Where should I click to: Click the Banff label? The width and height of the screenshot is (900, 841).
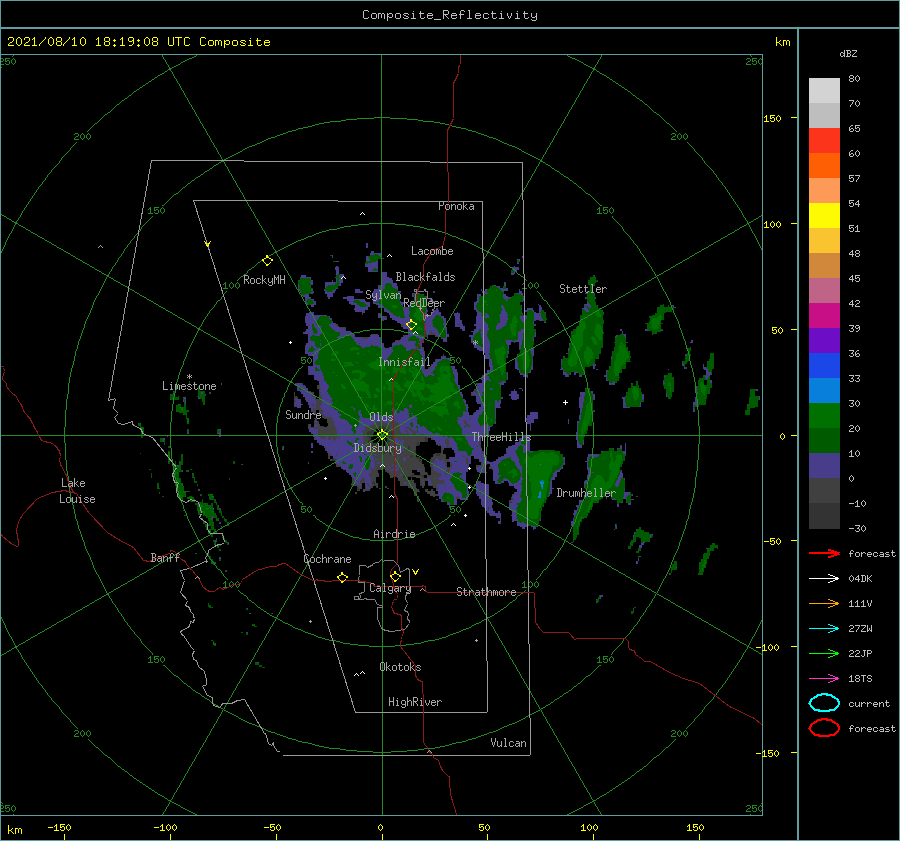tap(165, 557)
